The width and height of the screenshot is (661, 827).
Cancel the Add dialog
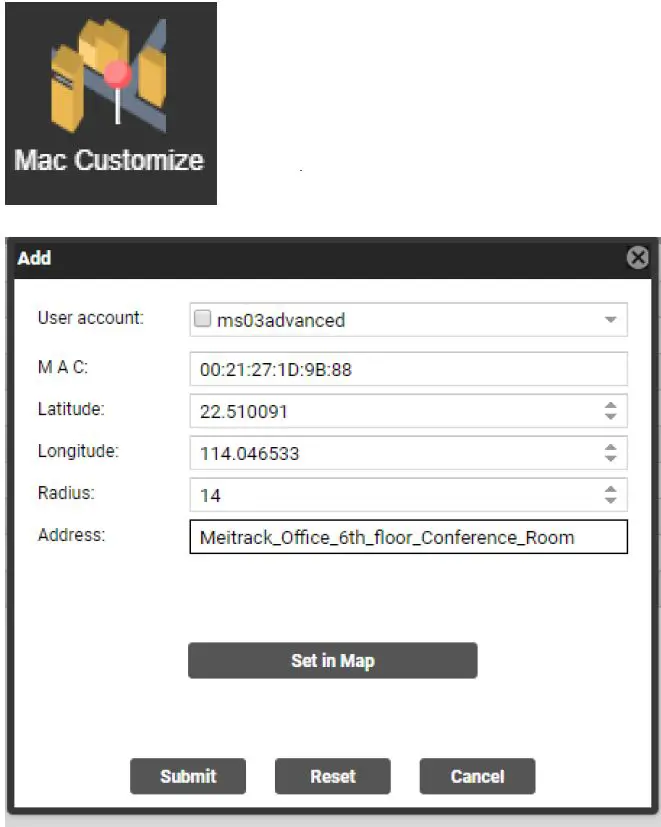pos(477,776)
